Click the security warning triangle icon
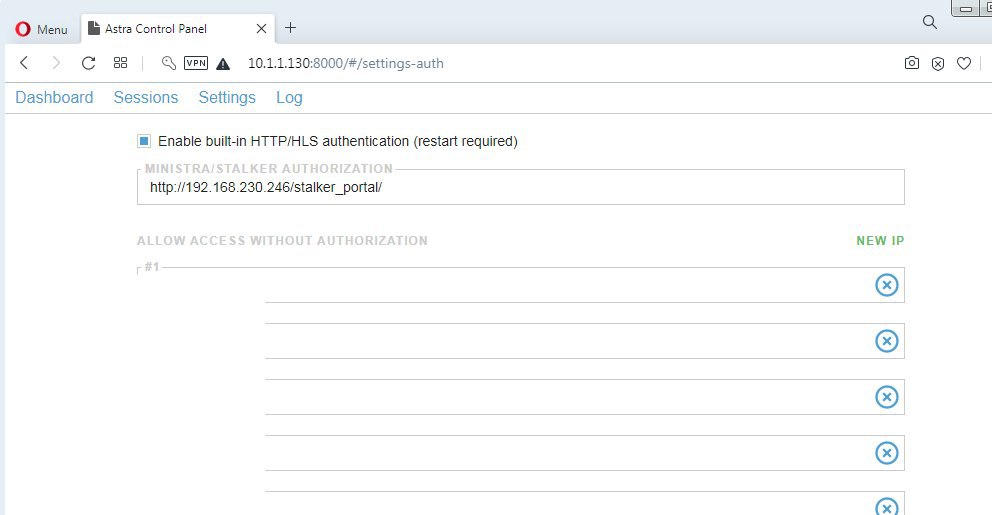The width and height of the screenshot is (992, 515). pyautogui.click(x=223, y=63)
